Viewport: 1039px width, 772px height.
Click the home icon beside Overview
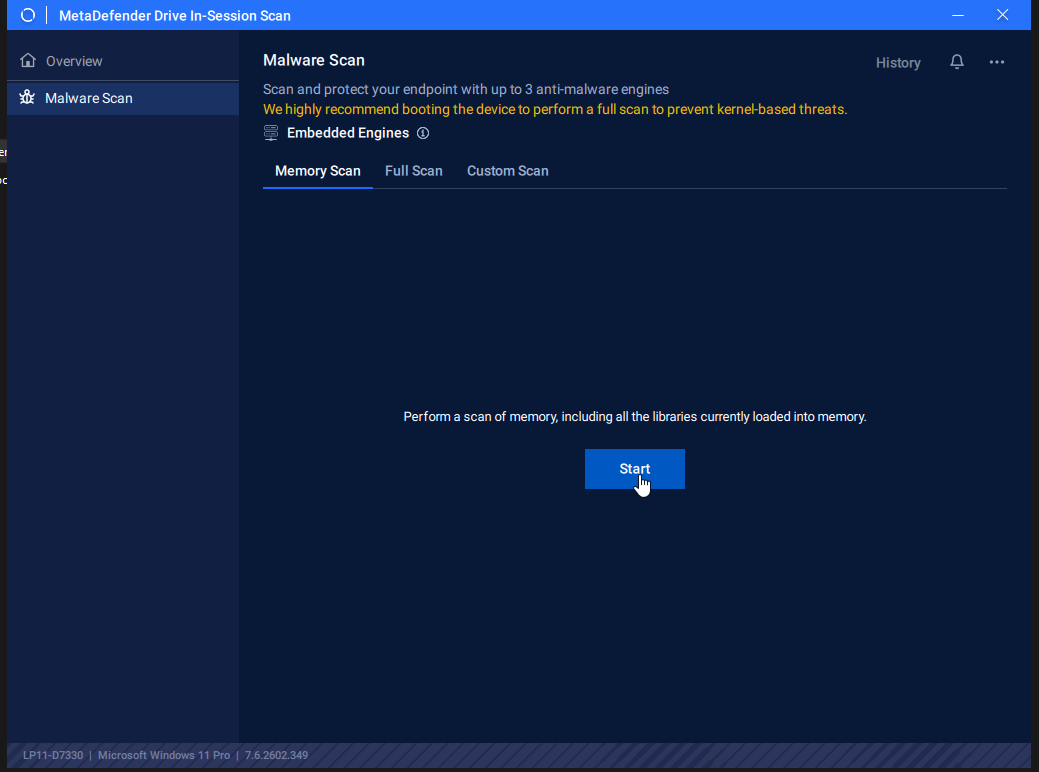(x=28, y=61)
